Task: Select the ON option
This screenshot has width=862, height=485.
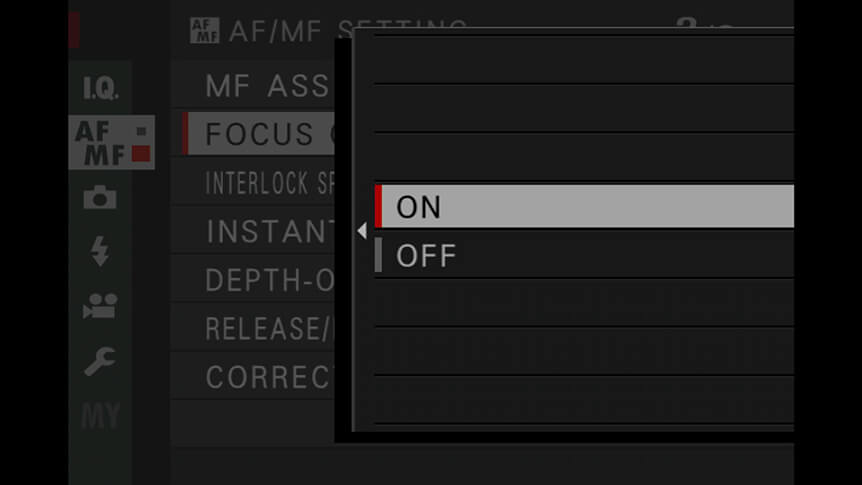Action: pyautogui.click(x=584, y=206)
